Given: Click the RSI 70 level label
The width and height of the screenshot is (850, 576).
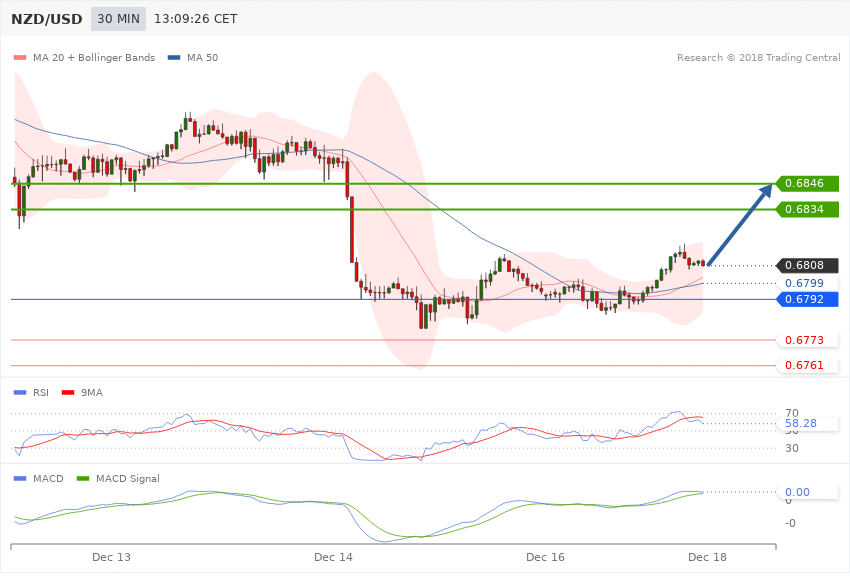Looking at the screenshot, I should [x=791, y=413].
